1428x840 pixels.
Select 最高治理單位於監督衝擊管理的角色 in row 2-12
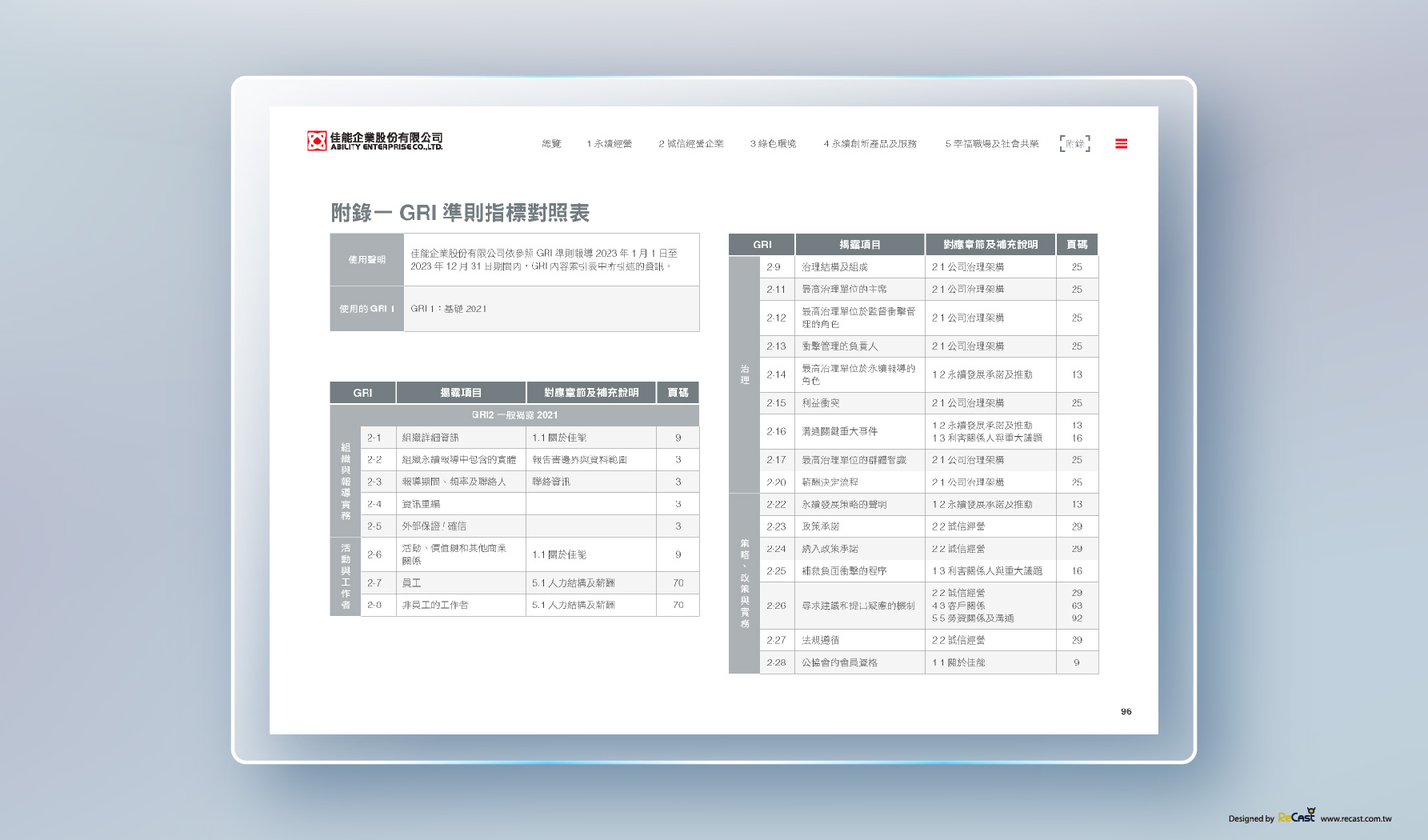[858, 318]
